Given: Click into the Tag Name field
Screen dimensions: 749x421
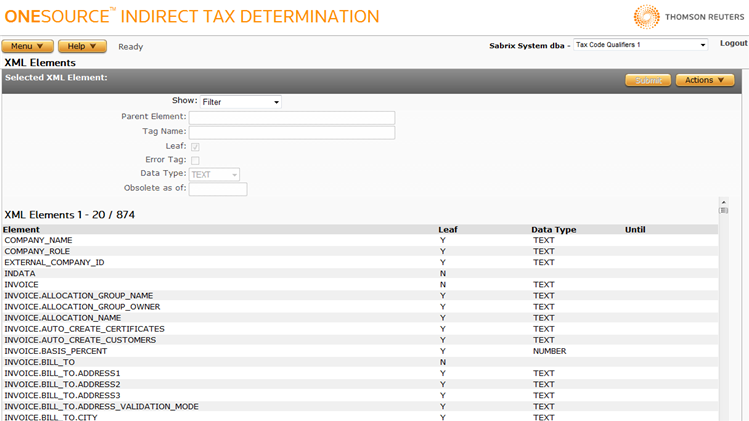Looking at the screenshot, I should tap(292, 132).
